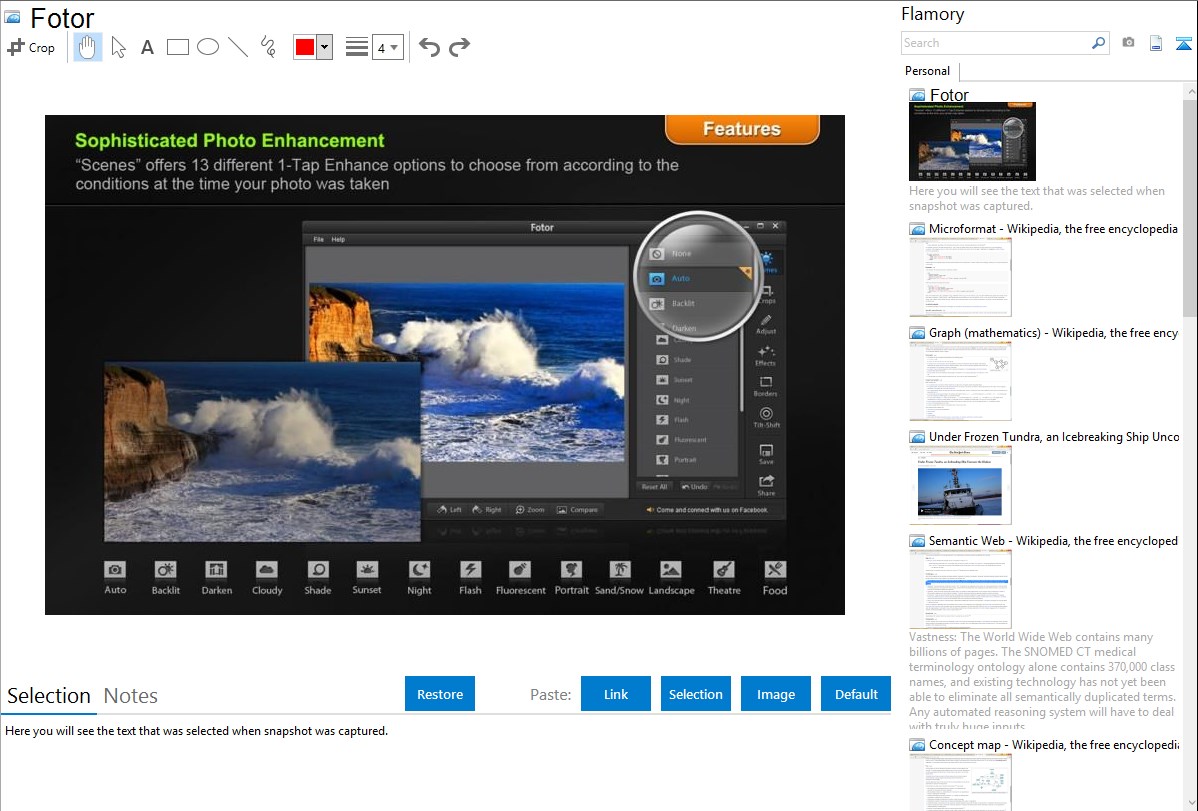Expand the line thickness dropdown
The width and height of the screenshot is (1198, 811).
[387, 47]
